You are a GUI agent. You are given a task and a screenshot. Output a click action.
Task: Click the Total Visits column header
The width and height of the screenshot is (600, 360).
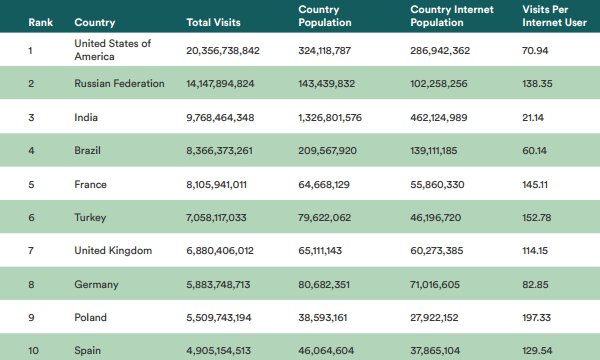point(213,23)
